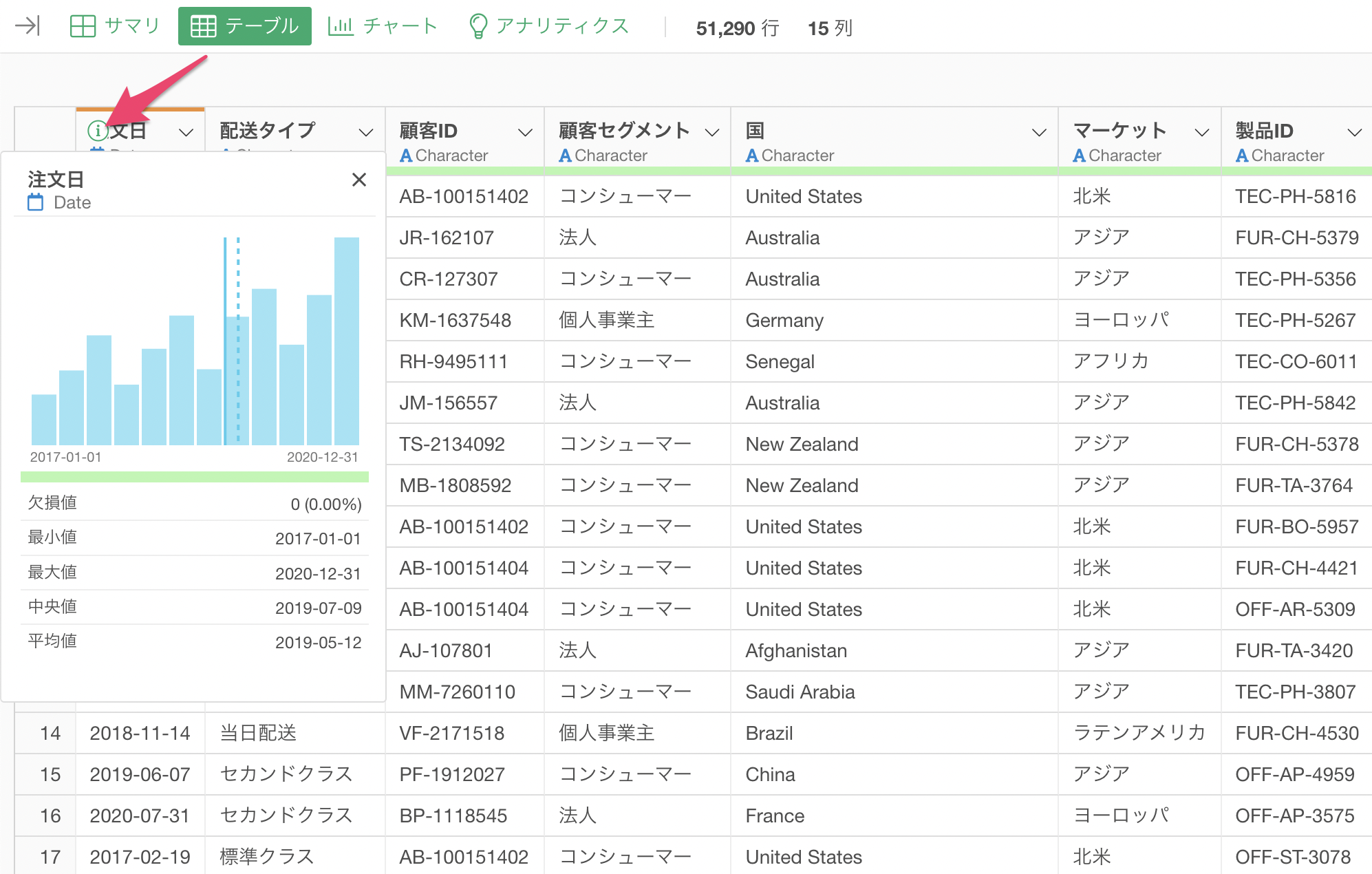Open the 国 column dropdown menu
1372x874 pixels.
tap(1040, 132)
